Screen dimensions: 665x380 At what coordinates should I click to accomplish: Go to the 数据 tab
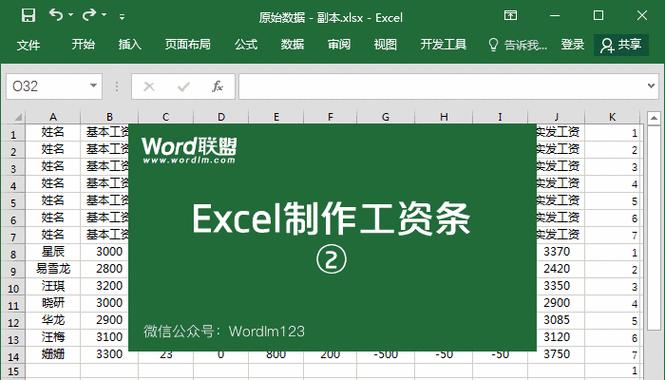tap(292, 44)
